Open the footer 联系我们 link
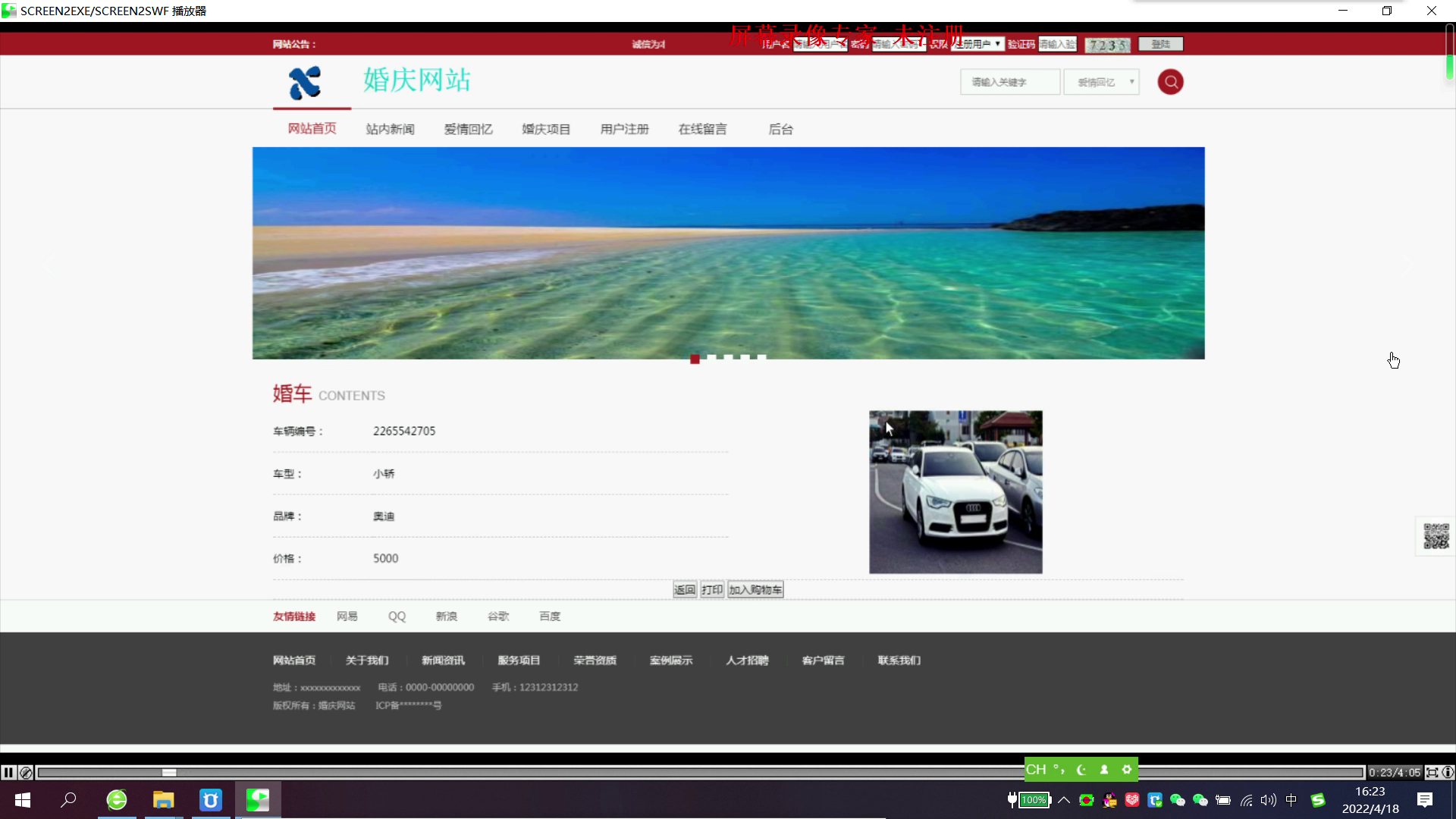Viewport: 1456px width, 819px height. click(x=899, y=661)
